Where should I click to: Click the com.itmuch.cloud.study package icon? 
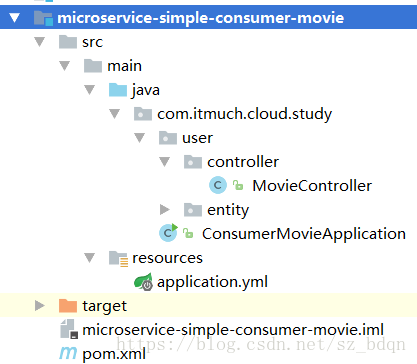click(x=143, y=114)
